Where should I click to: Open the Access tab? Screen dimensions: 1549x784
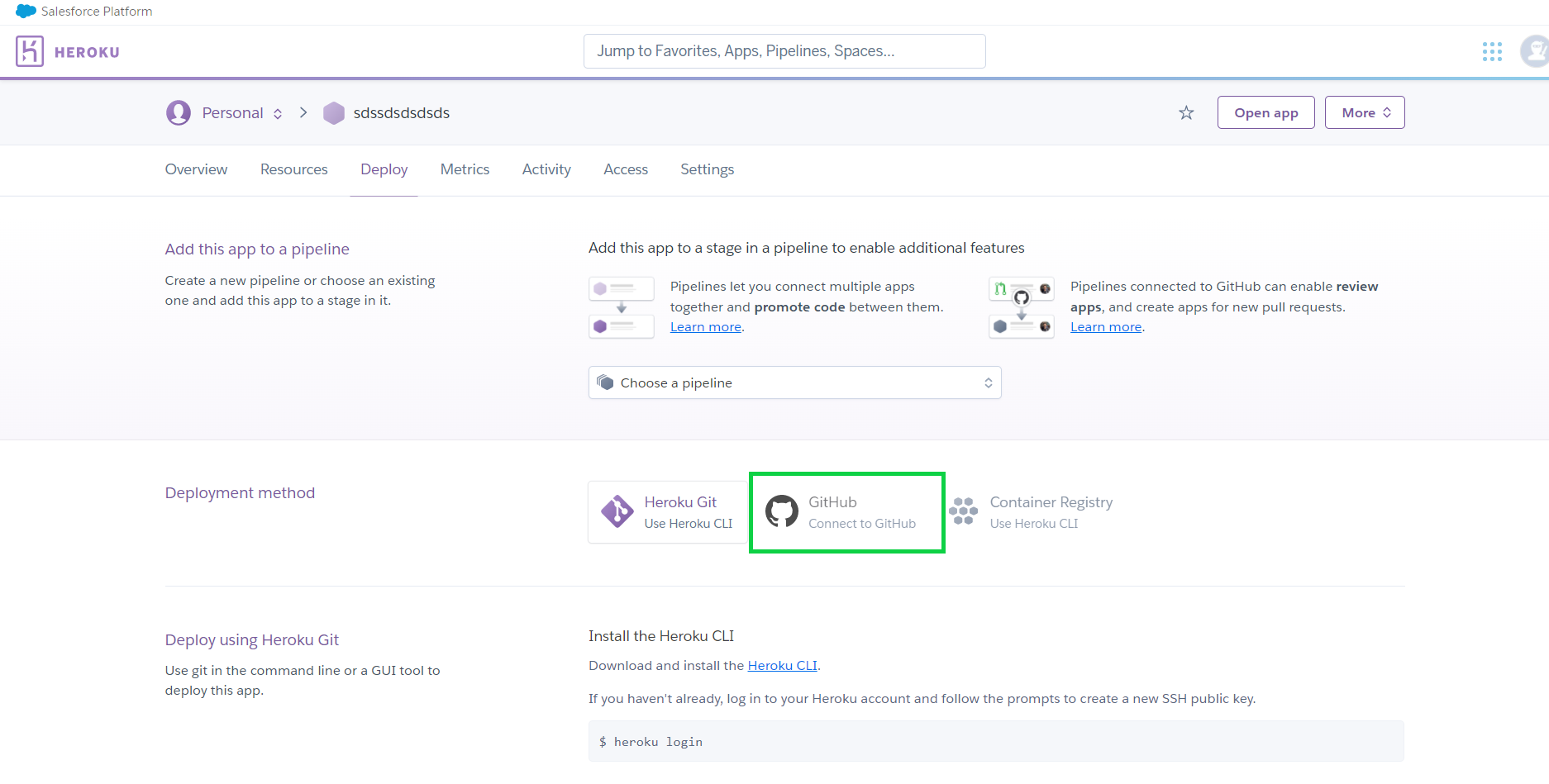626,169
